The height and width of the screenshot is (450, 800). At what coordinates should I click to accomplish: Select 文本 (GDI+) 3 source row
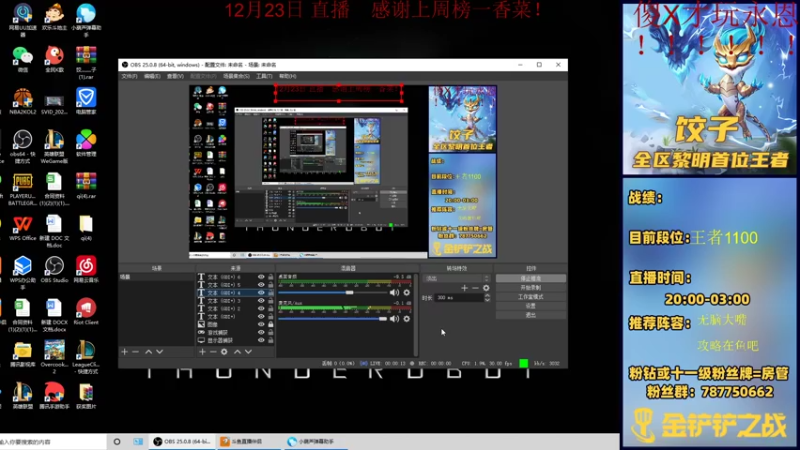click(x=236, y=301)
